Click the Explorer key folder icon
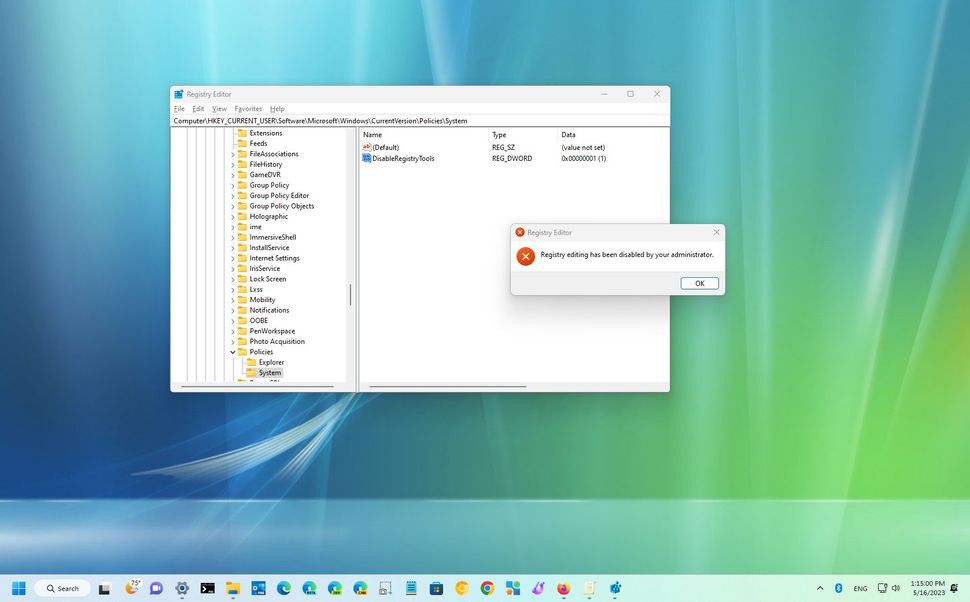The height and width of the screenshot is (602, 970). pos(251,362)
